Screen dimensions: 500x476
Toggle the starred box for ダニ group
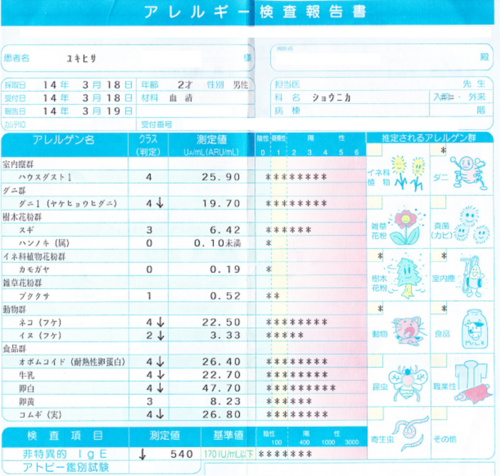click(438, 150)
